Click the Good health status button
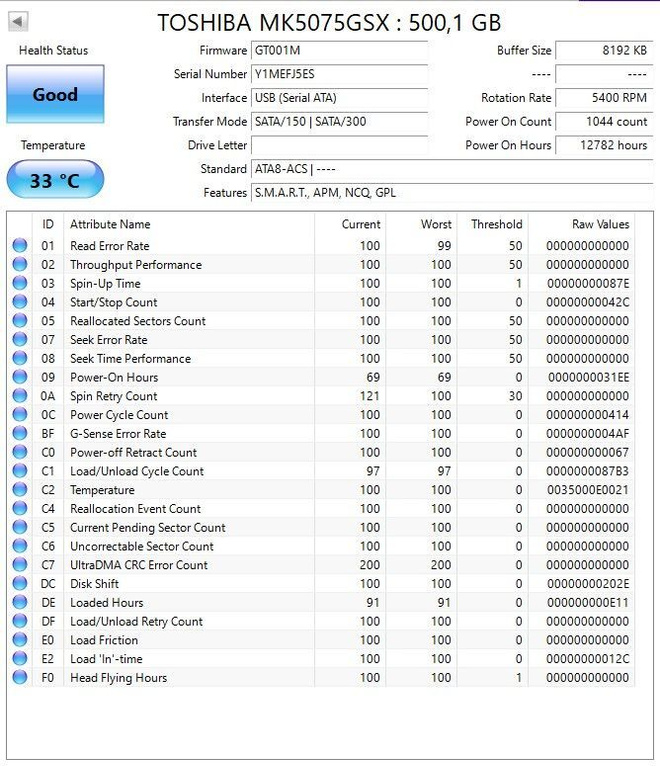This screenshot has height=766, width=660. pos(55,94)
